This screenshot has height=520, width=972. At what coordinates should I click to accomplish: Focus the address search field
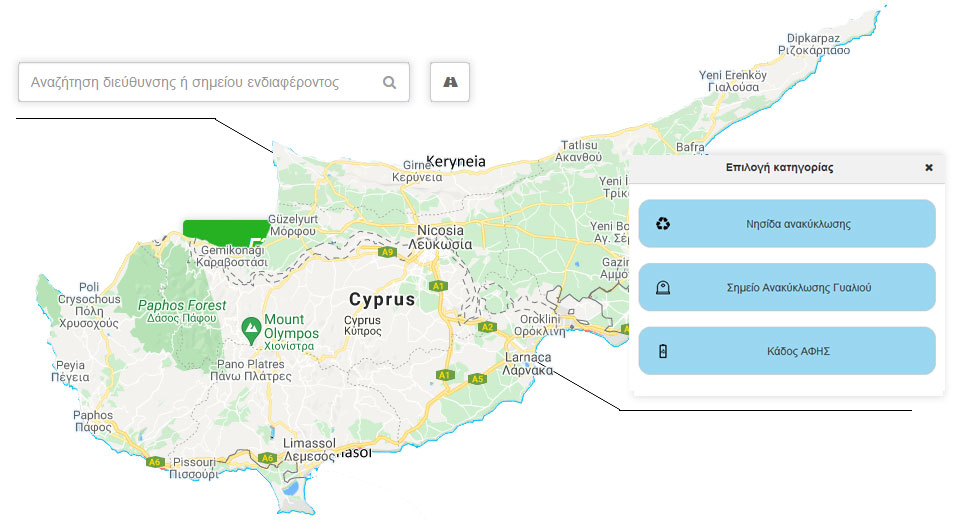tap(200, 83)
